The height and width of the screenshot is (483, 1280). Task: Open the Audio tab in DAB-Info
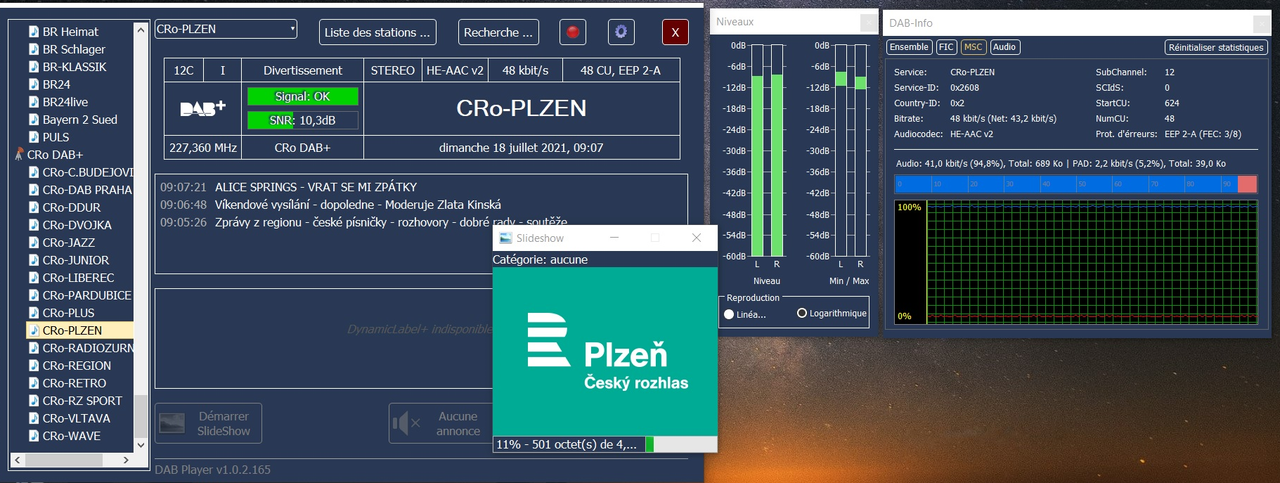tap(1005, 47)
